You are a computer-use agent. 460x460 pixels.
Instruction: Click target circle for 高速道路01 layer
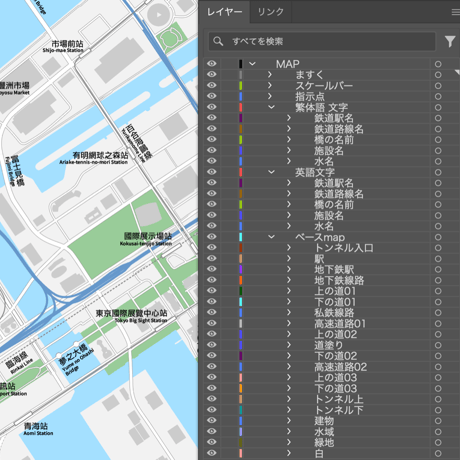coord(438,324)
